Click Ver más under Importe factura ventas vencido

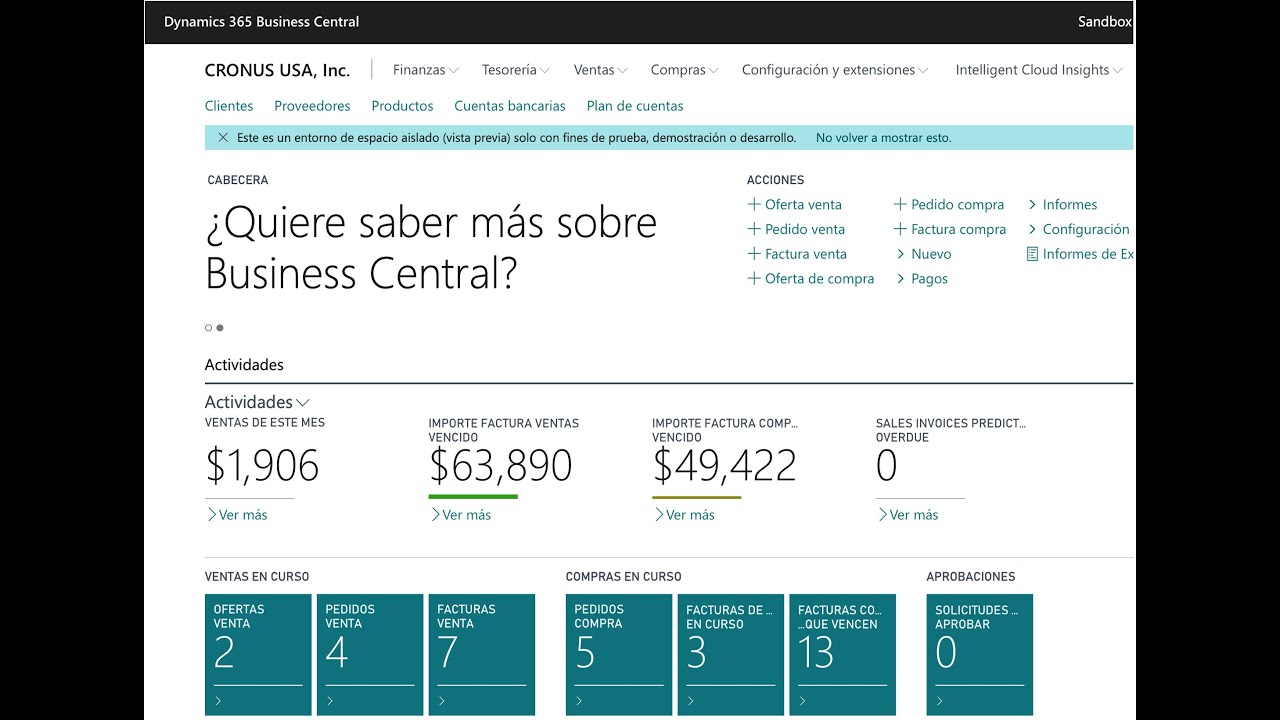coord(461,515)
